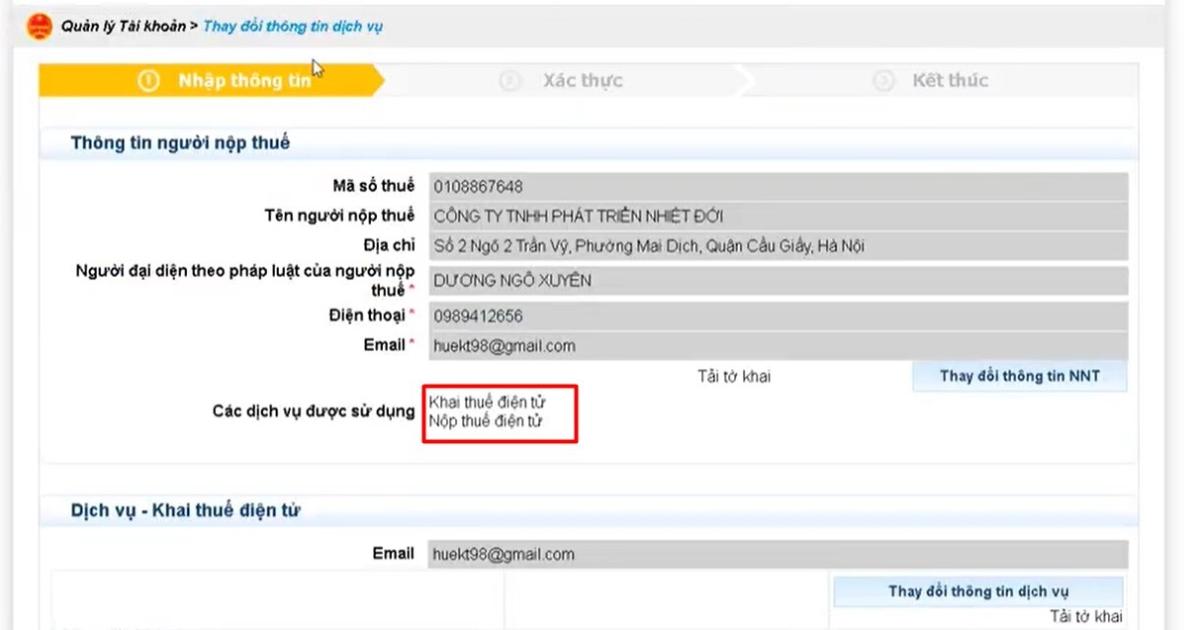Click the 'Khai thuế điện tử' service text
Image resolution: width=1200 pixels, height=630 pixels.
(x=487, y=402)
